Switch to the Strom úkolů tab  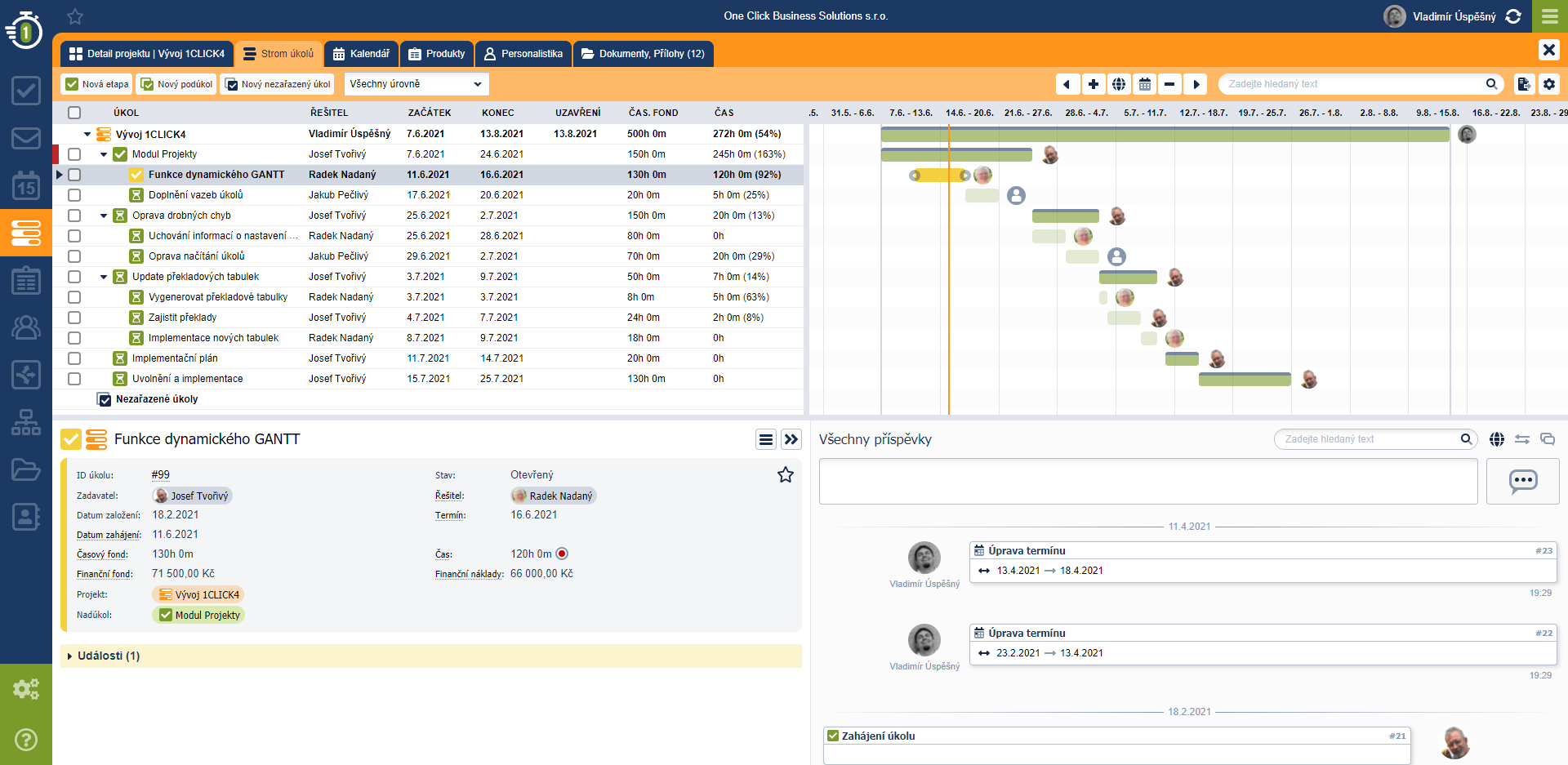[278, 54]
